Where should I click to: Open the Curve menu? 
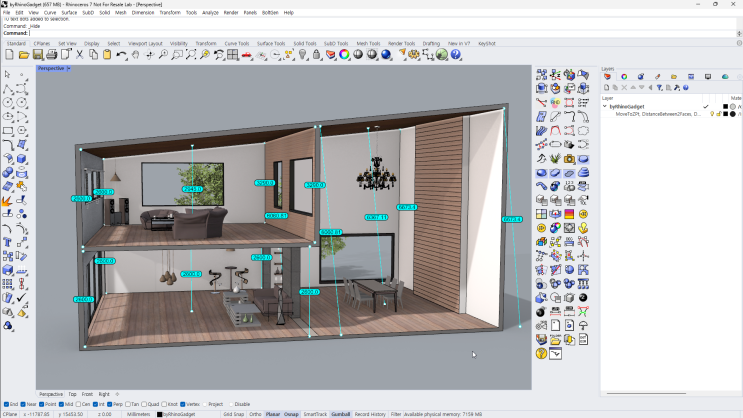point(50,13)
